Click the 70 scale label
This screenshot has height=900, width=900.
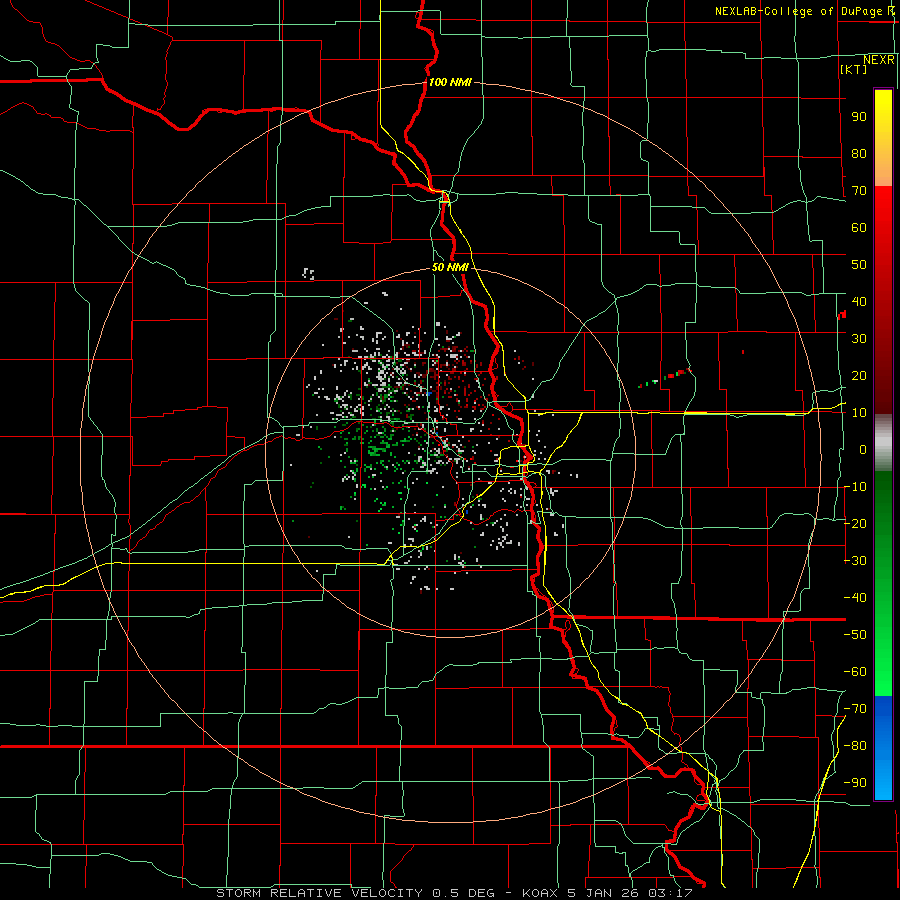(859, 191)
